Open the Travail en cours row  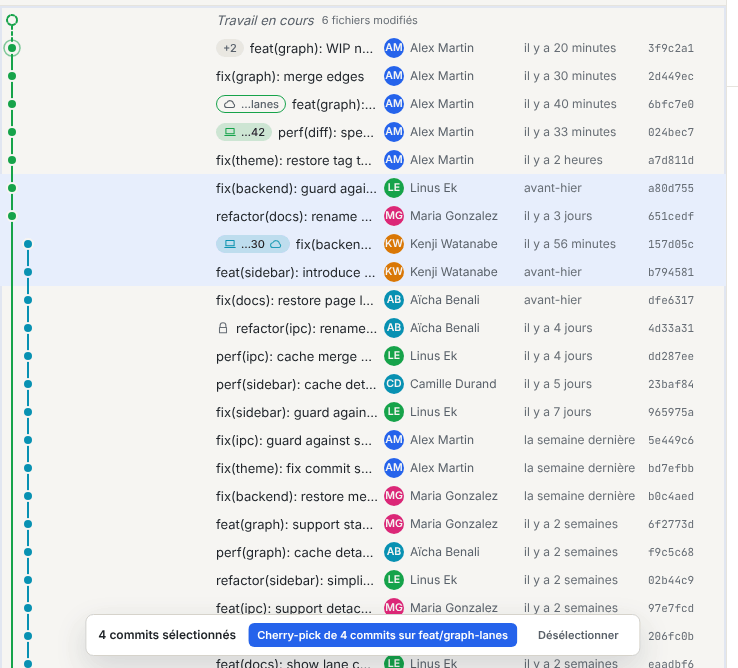pyautogui.click(x=362, y=20)
